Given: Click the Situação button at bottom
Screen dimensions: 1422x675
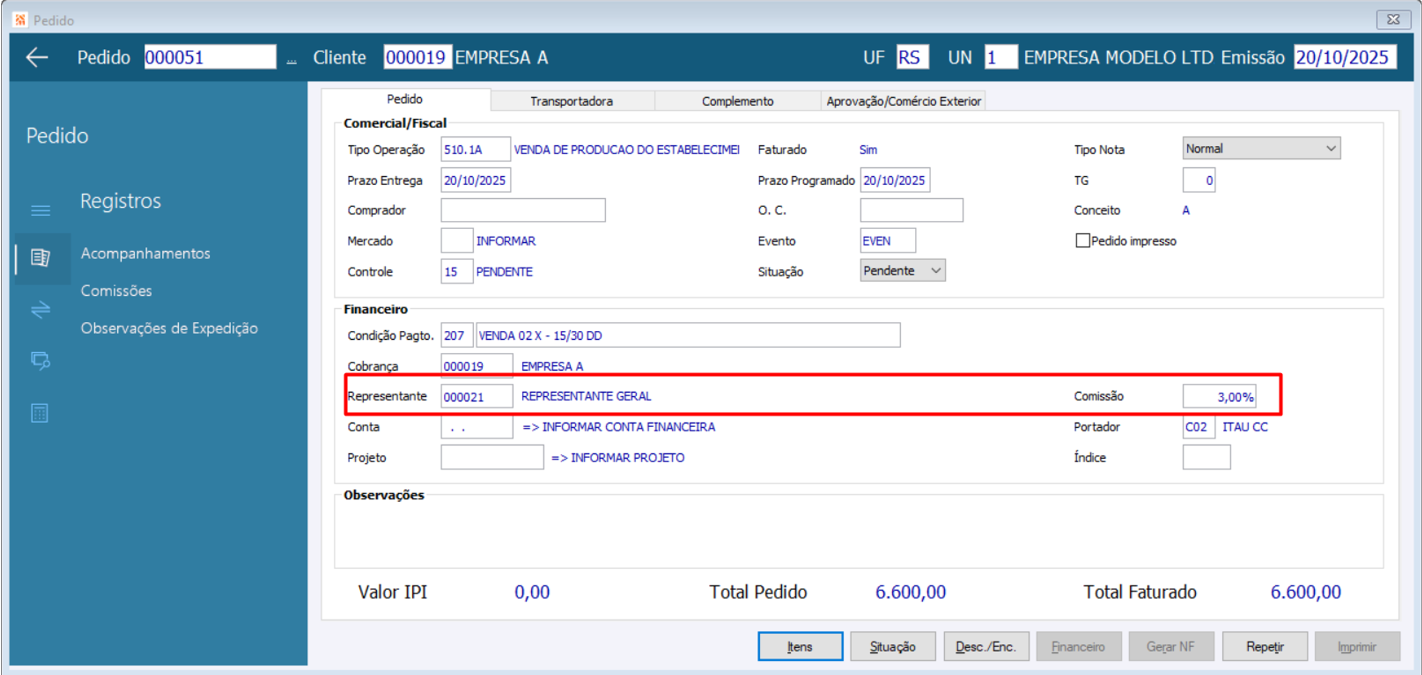Looking at the screenshot, I should 893,647.
